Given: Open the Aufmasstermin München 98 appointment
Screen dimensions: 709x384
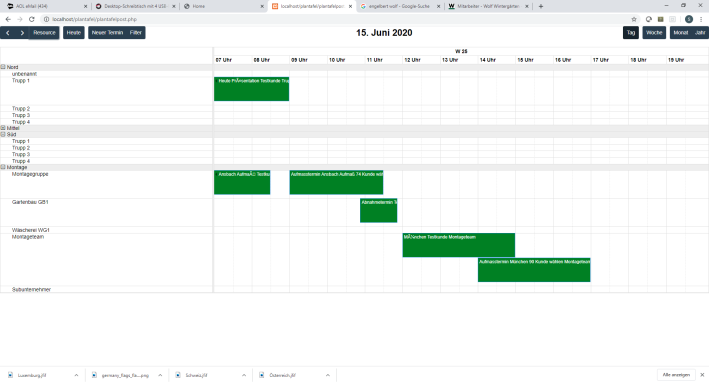Looking at the screenshot, I should (534, 270).
